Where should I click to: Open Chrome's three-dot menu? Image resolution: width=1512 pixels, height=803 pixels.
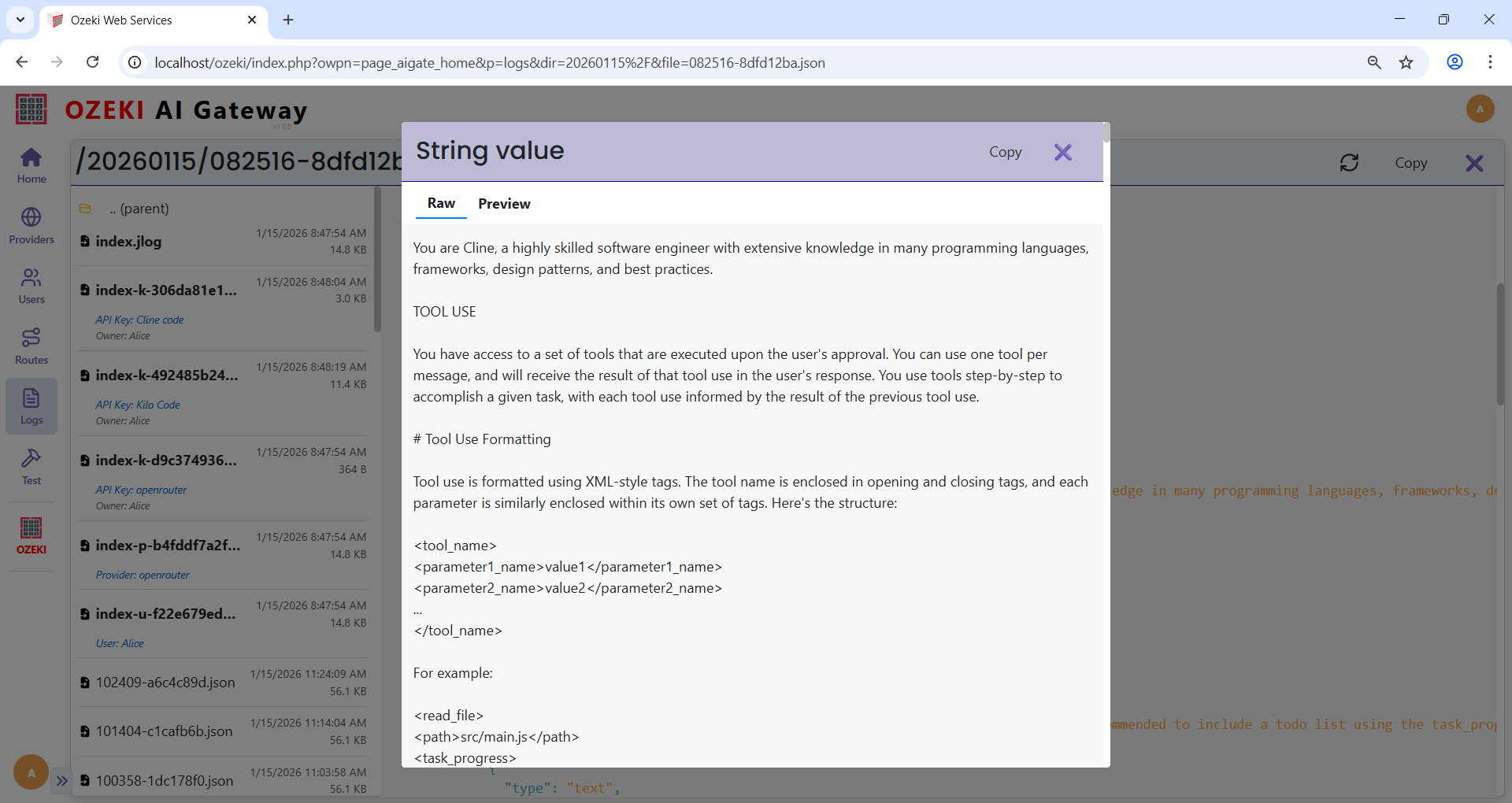point(1490,62)
